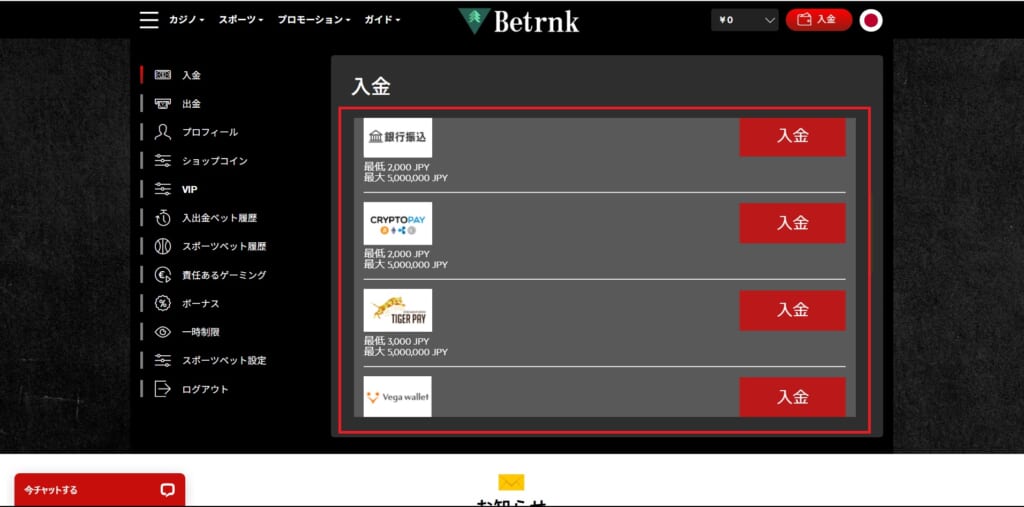Open ボーナス in the sidebar
1024x507 pixels.
(201, 303)
